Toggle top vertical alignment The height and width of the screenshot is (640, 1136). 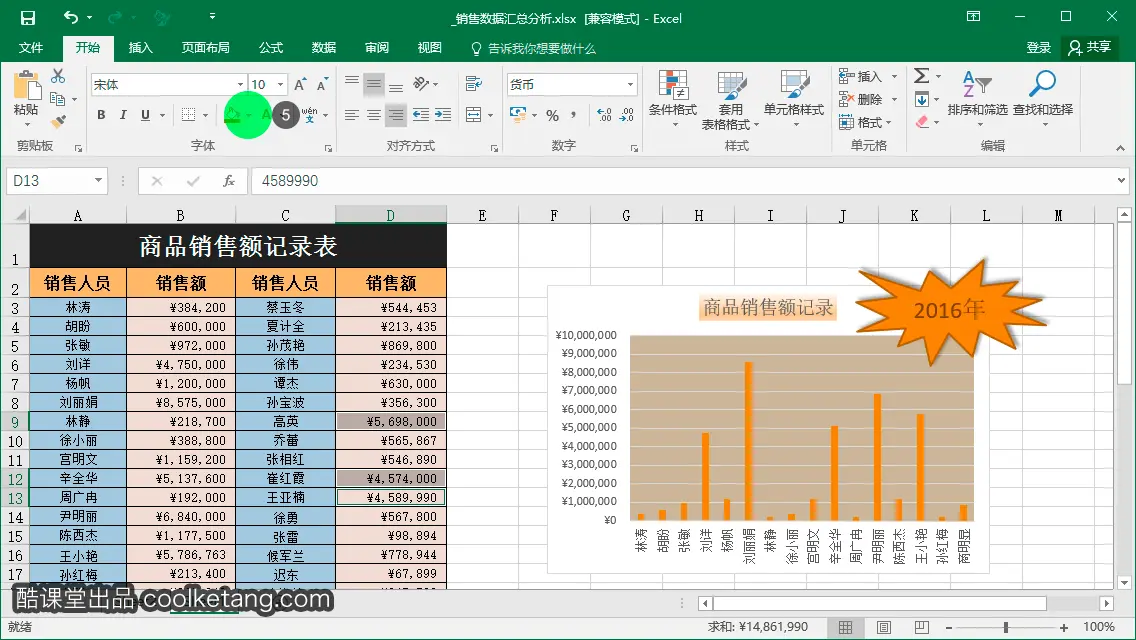click(351, 84)
